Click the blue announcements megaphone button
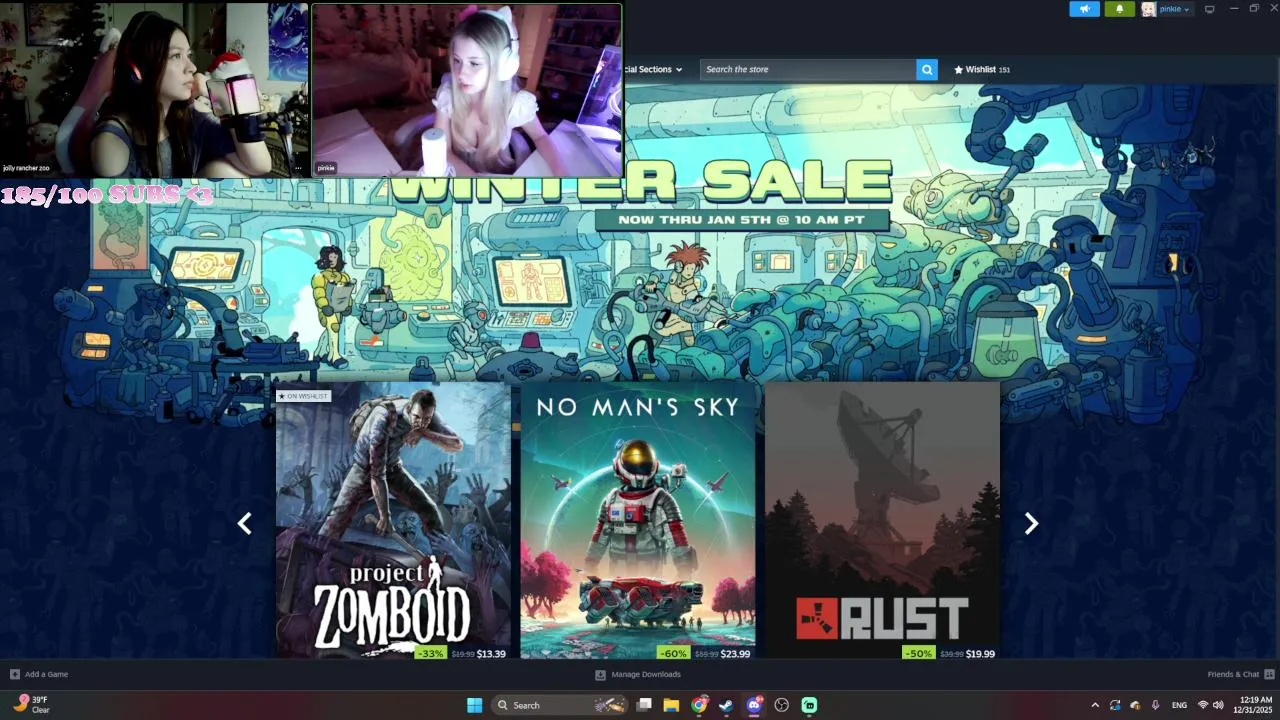Viewport: 1280px width, 720px height. pyautogui.click(x=1084, y=9)
